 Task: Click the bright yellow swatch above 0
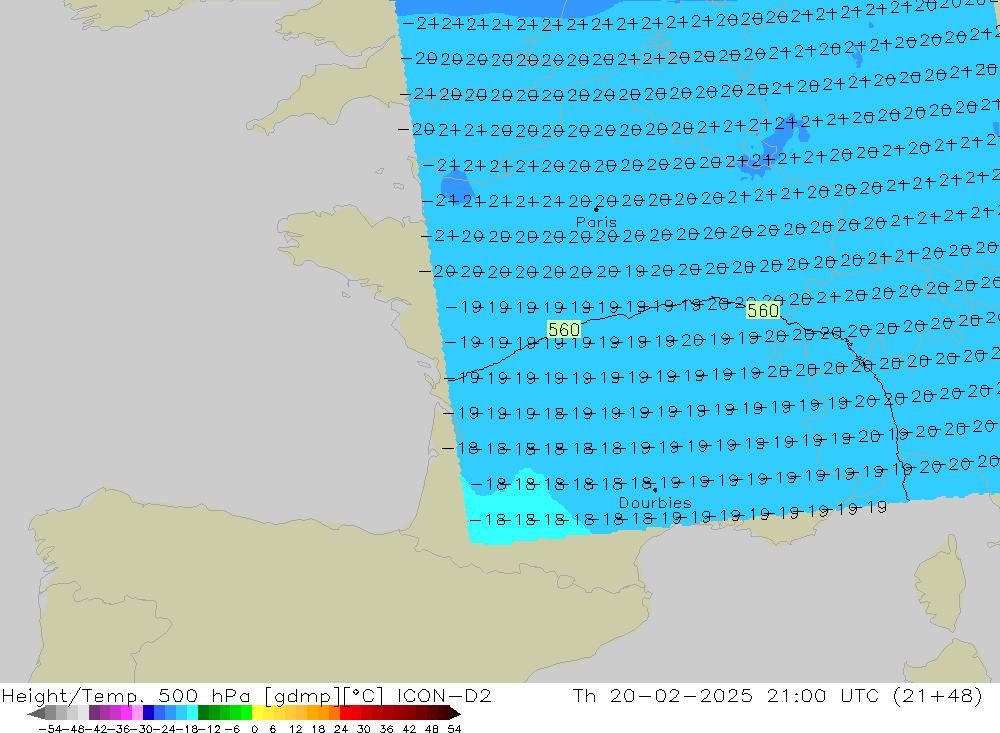258,713
